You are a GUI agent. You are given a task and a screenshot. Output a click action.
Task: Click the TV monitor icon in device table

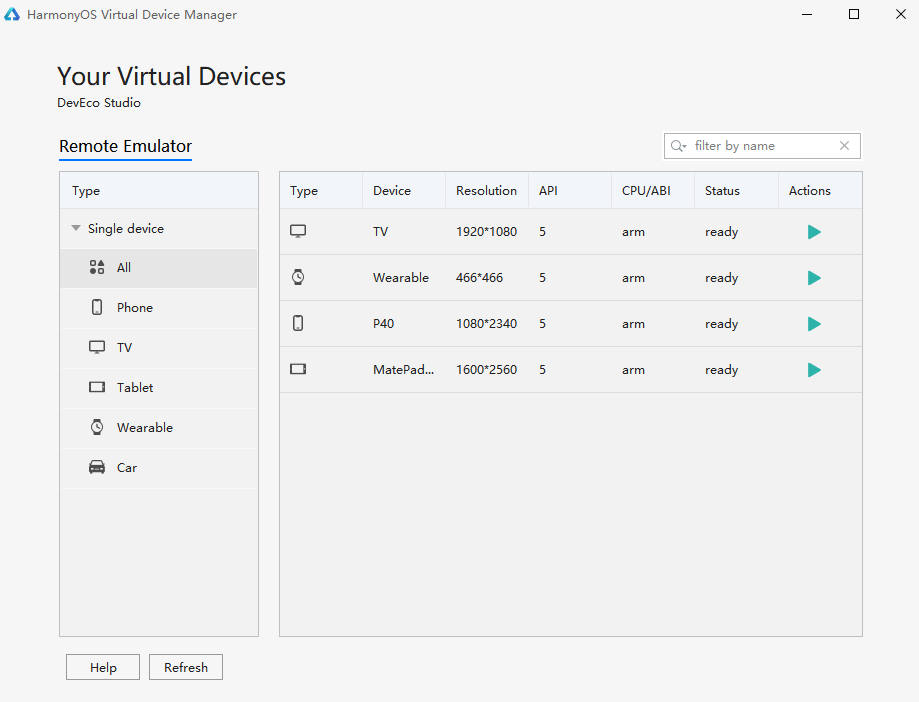point(298,231)
